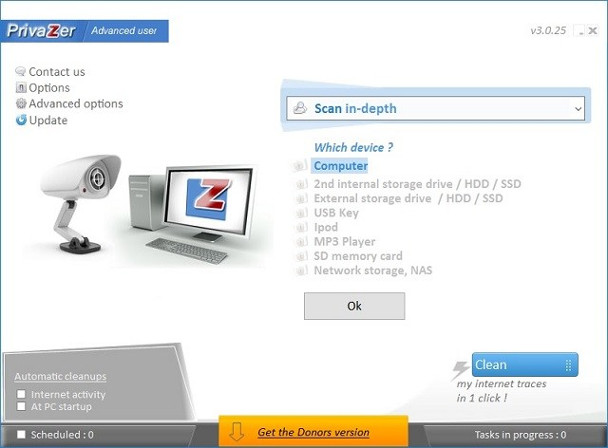Screen dimensions: 608x448
Task: Click the blue Clean button
Action: click(x=525, y=365)
